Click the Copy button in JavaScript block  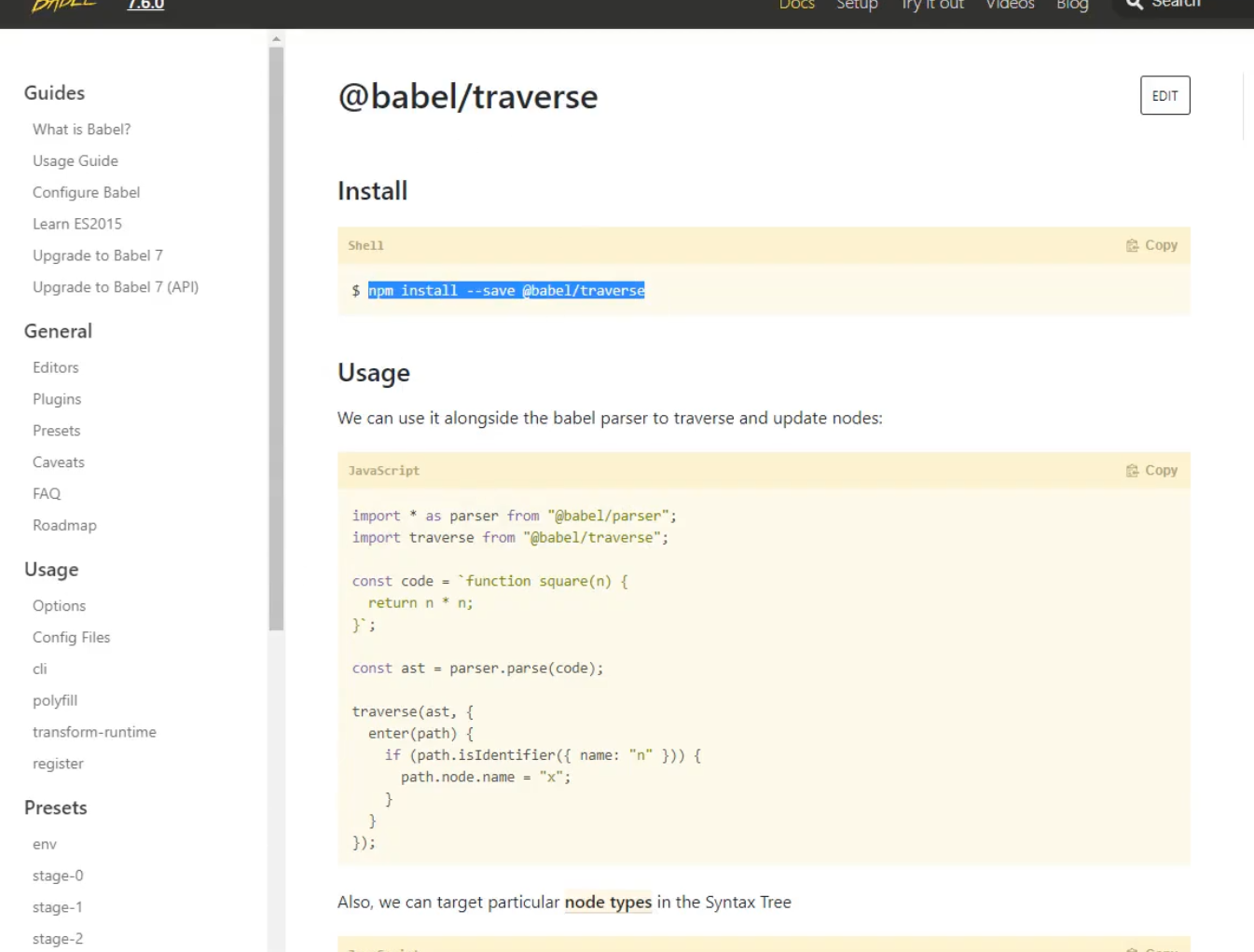[x=1151, y=471]
